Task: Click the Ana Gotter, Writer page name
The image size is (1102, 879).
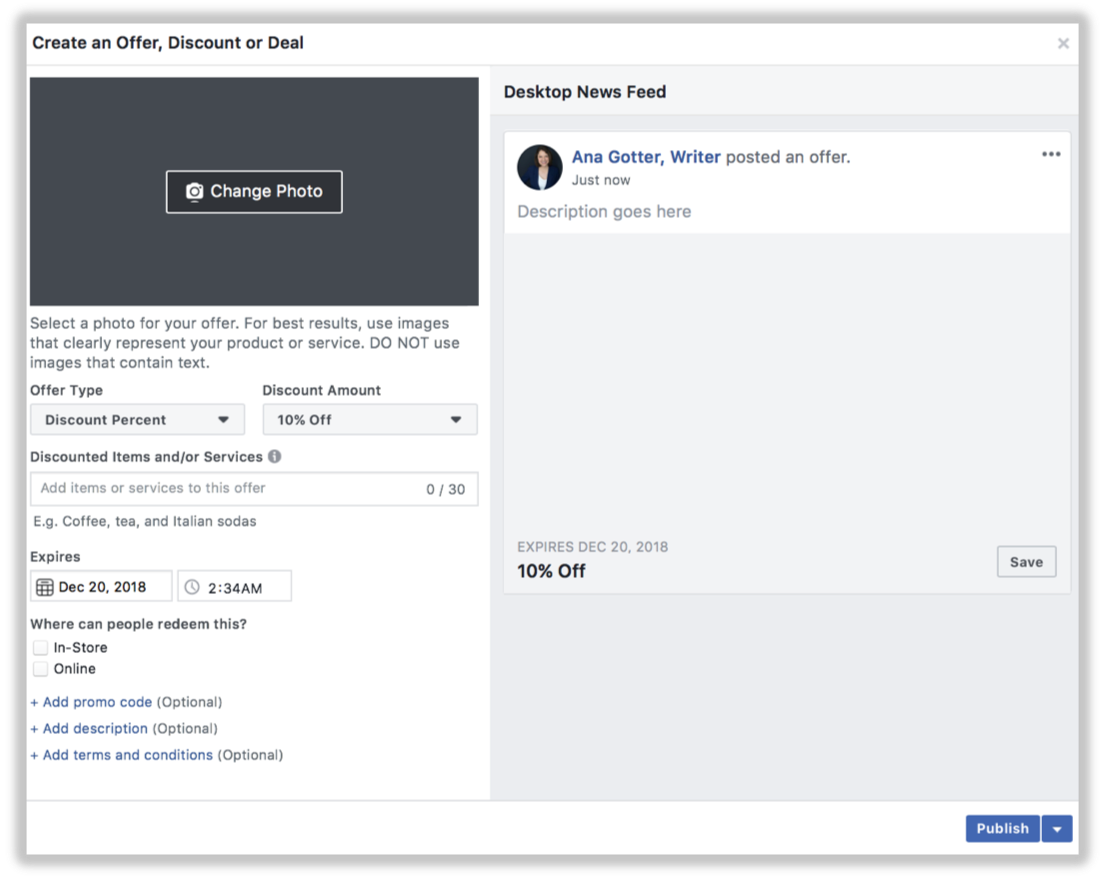Action: click(x=646, y=157)
